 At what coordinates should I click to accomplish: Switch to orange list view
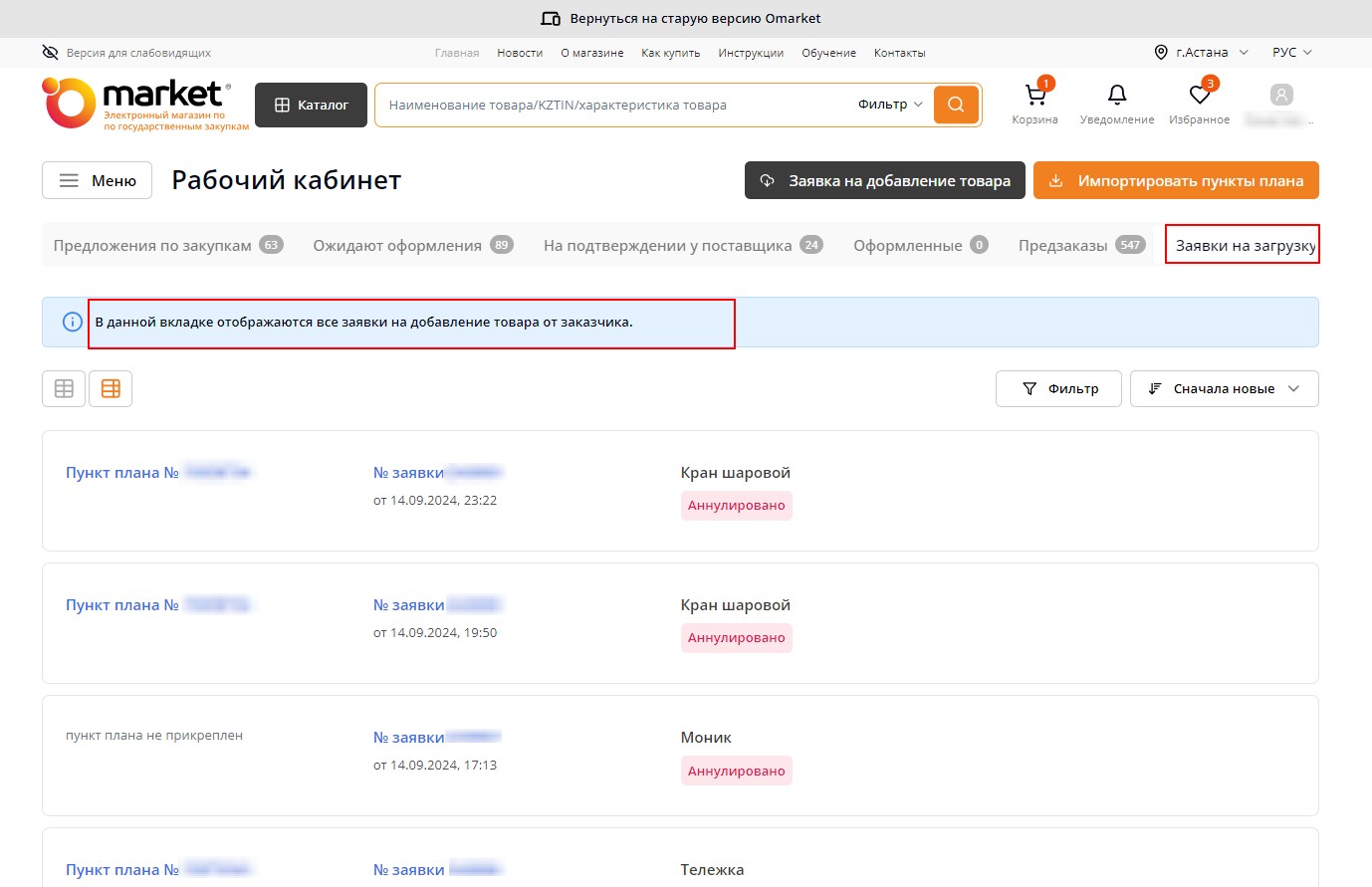111,389
